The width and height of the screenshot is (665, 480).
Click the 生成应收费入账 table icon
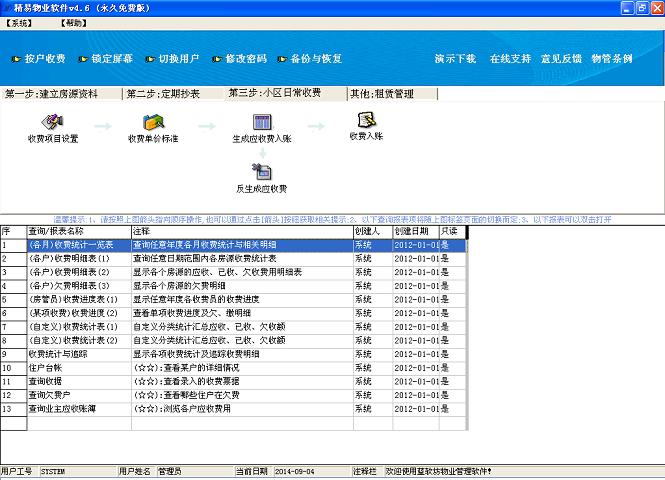(262, 122)
